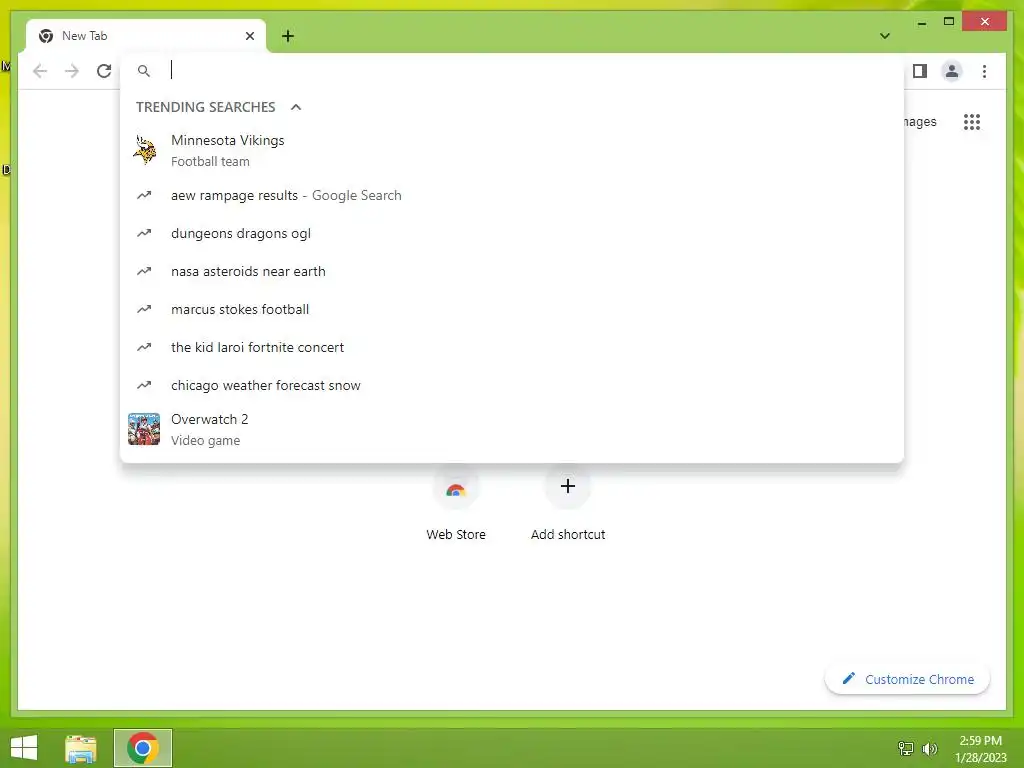Select marcus stokes football suggestion

tap(512, 309)
